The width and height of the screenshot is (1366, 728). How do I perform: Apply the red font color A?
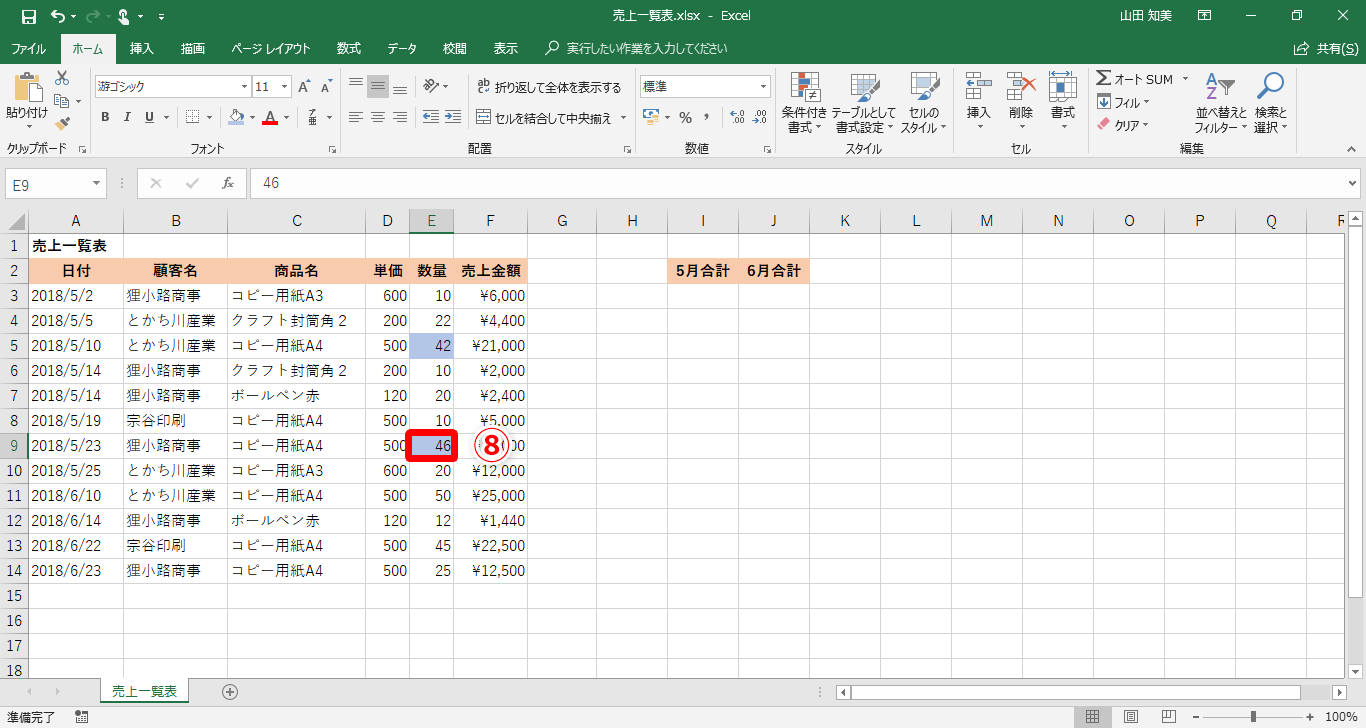click(x=269, y=117)
